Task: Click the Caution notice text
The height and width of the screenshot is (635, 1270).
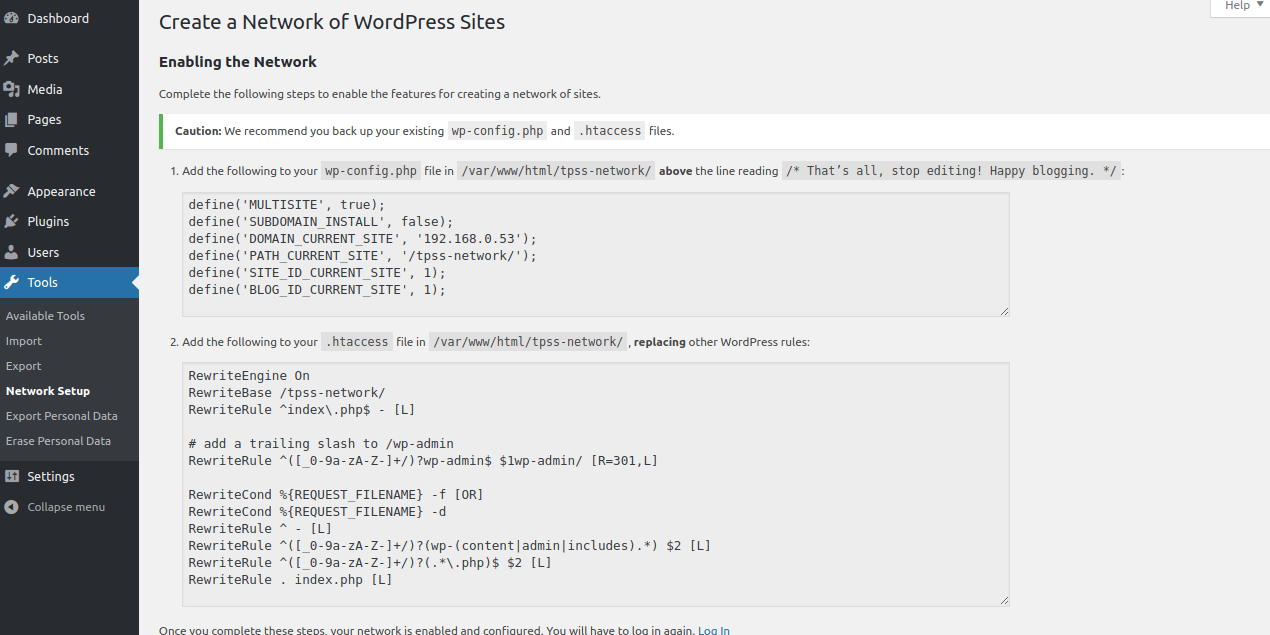Action: click(425, 131)
